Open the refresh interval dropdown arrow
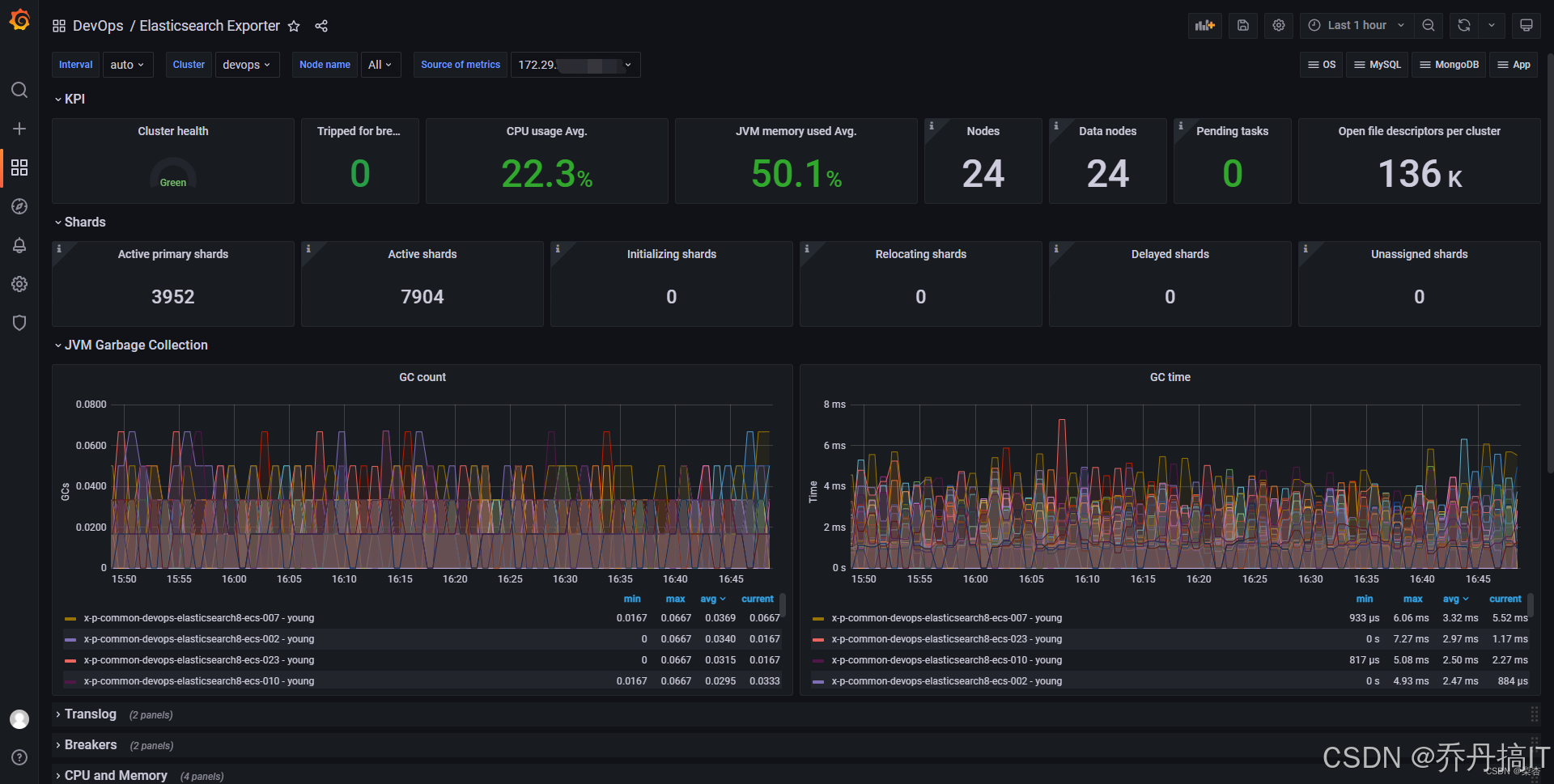Viewport: 1554px width, 784px height. (1492, 25)
